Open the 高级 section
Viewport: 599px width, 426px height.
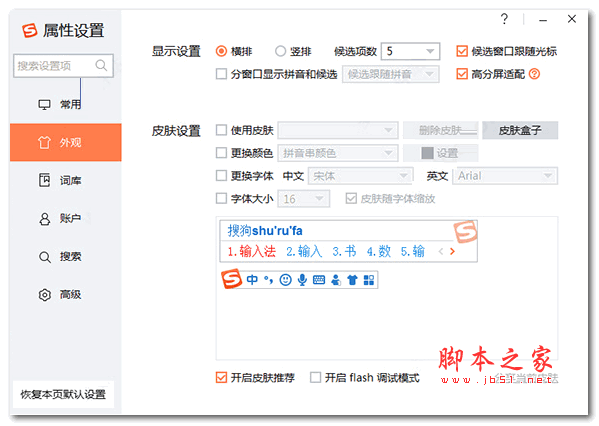65,295
